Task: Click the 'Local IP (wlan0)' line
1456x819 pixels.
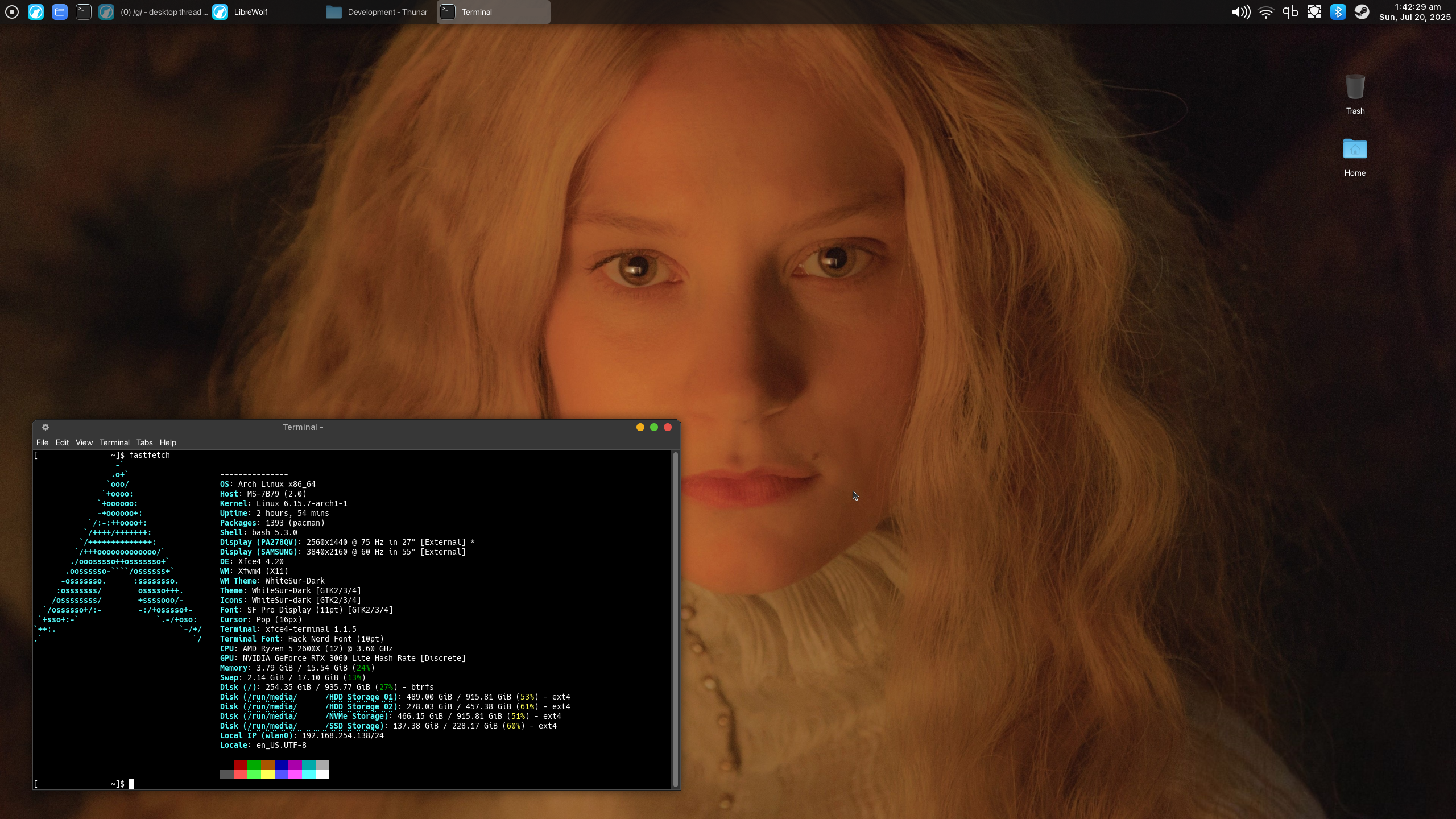Action: coord(302,735)
